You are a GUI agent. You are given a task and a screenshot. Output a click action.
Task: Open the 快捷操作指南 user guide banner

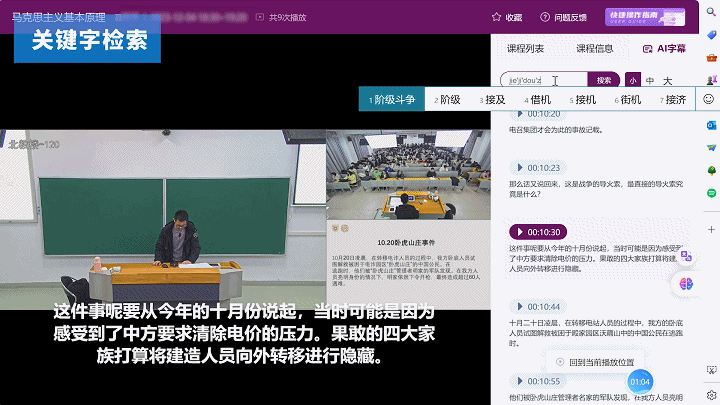[x=645, y=17]
